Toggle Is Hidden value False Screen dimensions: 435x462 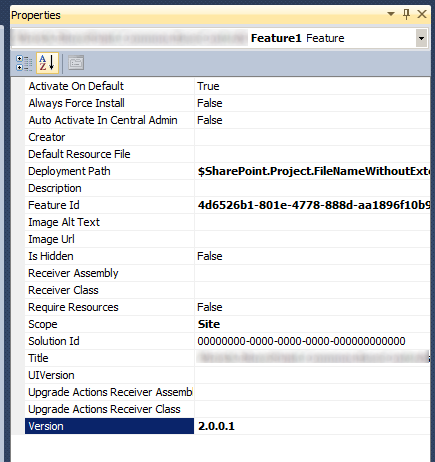210,256
